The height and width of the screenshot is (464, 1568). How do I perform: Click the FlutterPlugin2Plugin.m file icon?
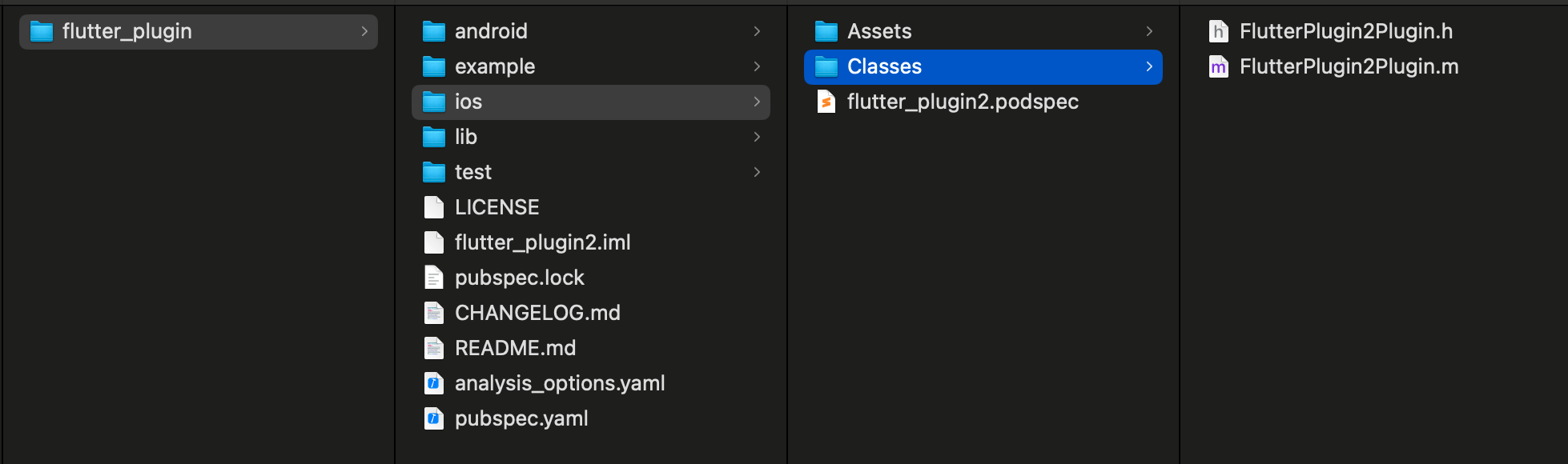point(1218,66)
